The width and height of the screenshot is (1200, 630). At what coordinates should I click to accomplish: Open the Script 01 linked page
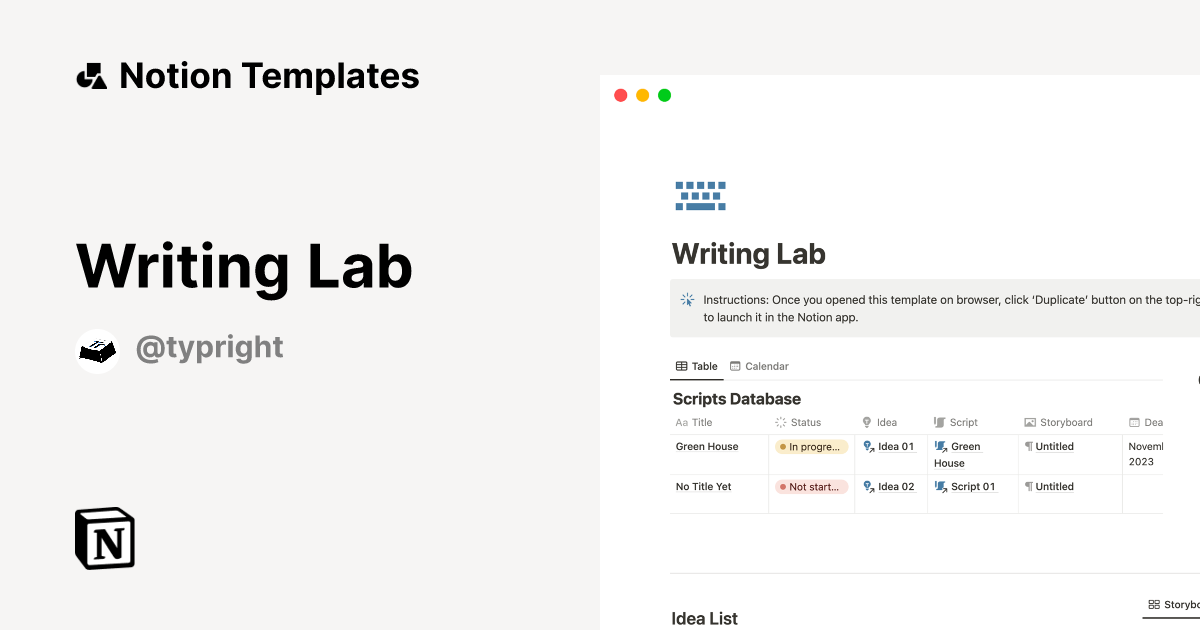971,486
